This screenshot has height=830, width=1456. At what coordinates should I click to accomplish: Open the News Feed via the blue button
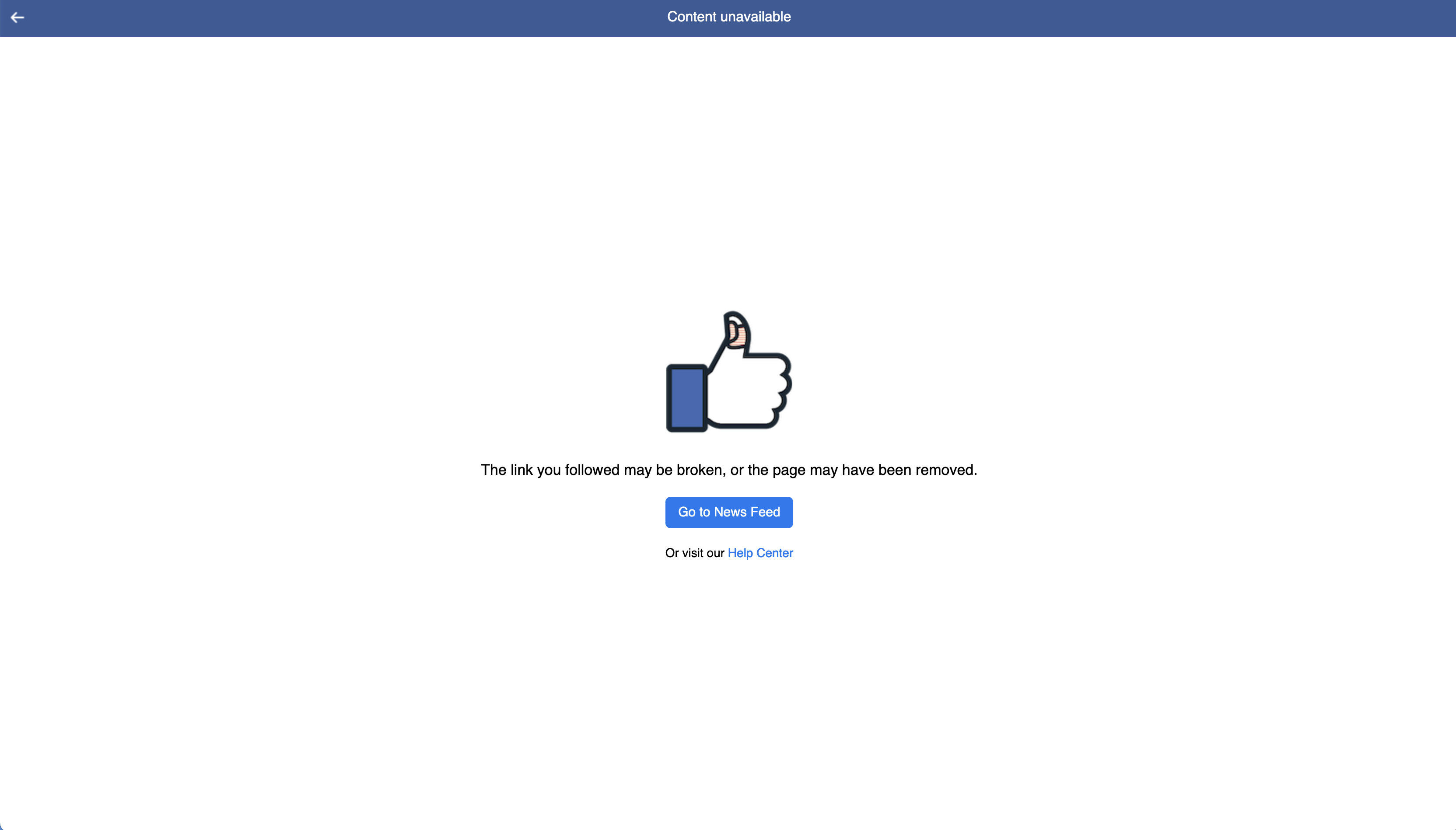point(729,513)
